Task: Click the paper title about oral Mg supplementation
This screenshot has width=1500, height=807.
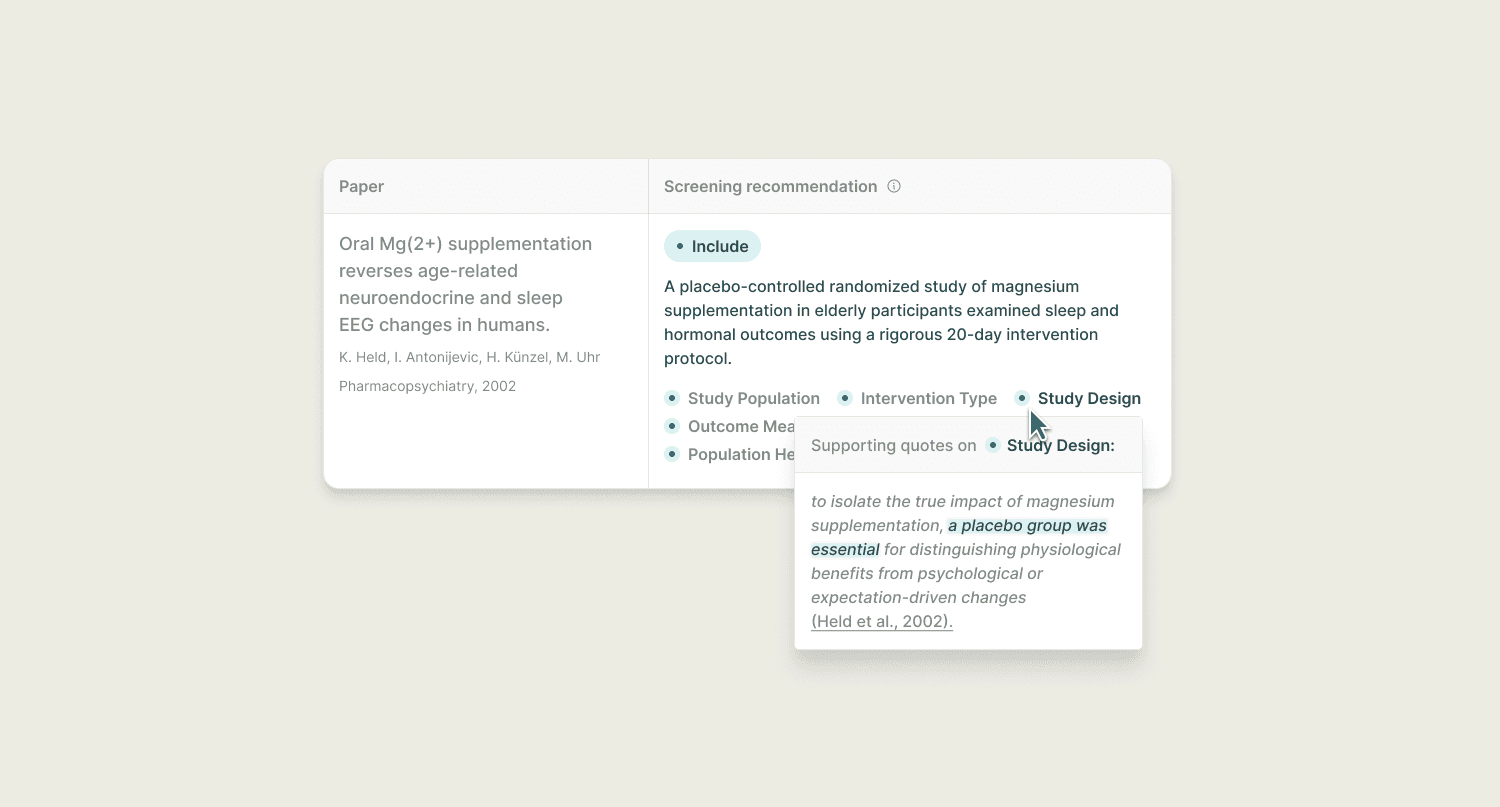Action: click(x=465, y=283)
